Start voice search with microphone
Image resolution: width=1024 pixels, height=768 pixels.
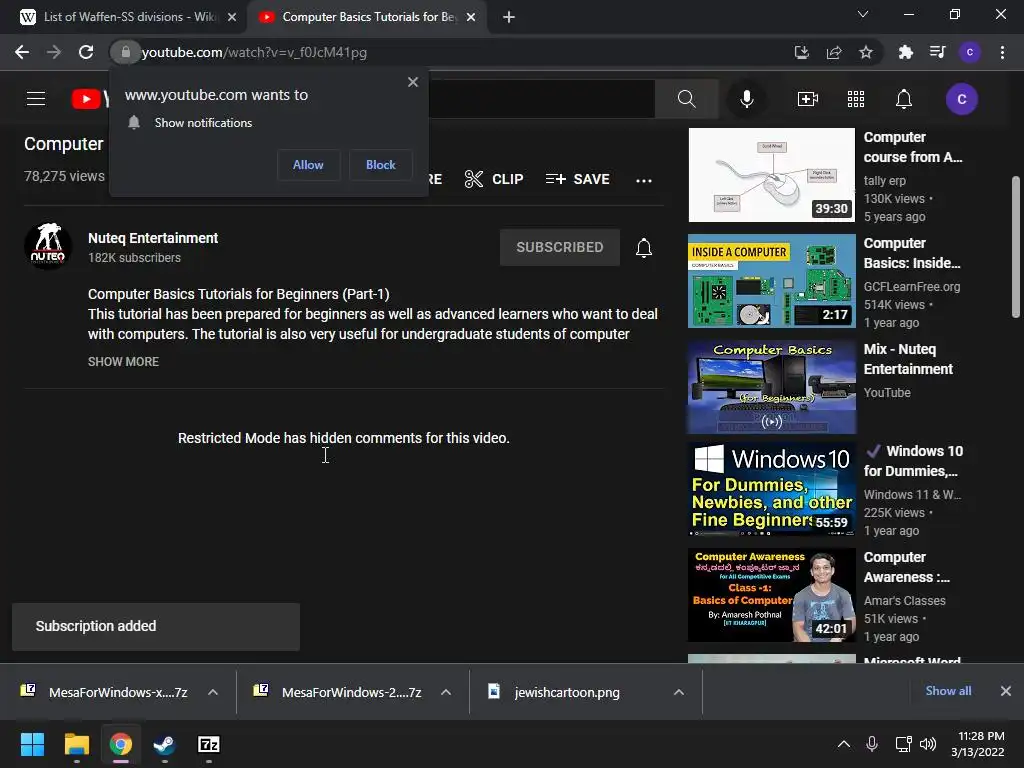pos(746,99)
